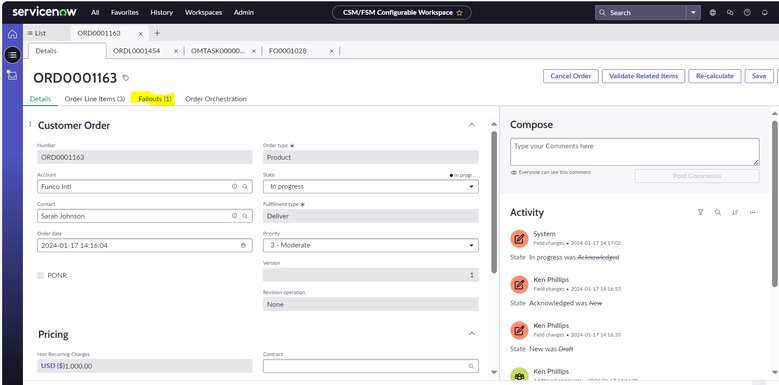Image resolution: width=779 pixels, height=385 pixels.
Task: Click the Contract input field
Action: pyautogui.click(x=371, y=366)
